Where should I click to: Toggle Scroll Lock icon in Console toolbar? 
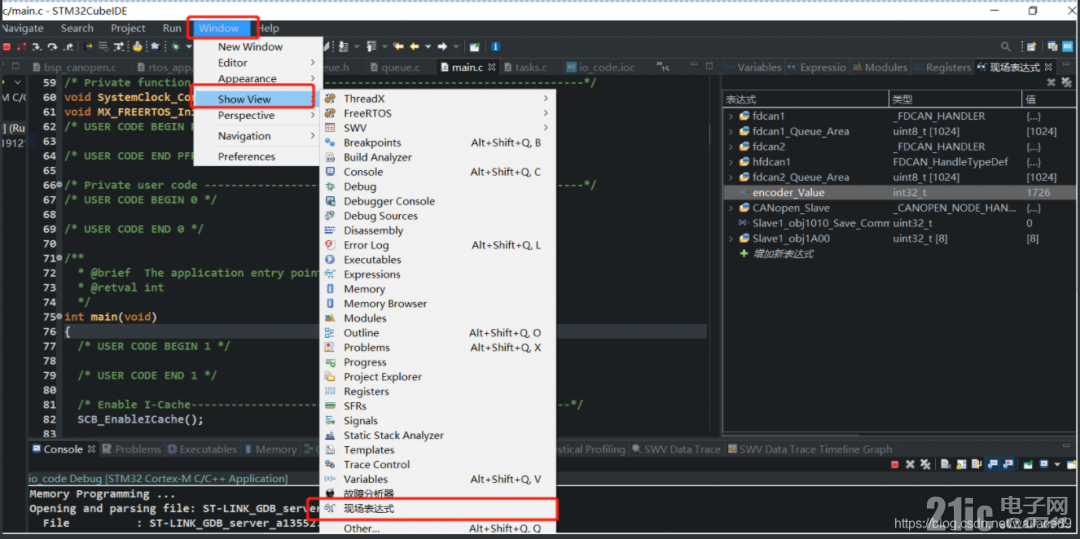tap(961, 465)
